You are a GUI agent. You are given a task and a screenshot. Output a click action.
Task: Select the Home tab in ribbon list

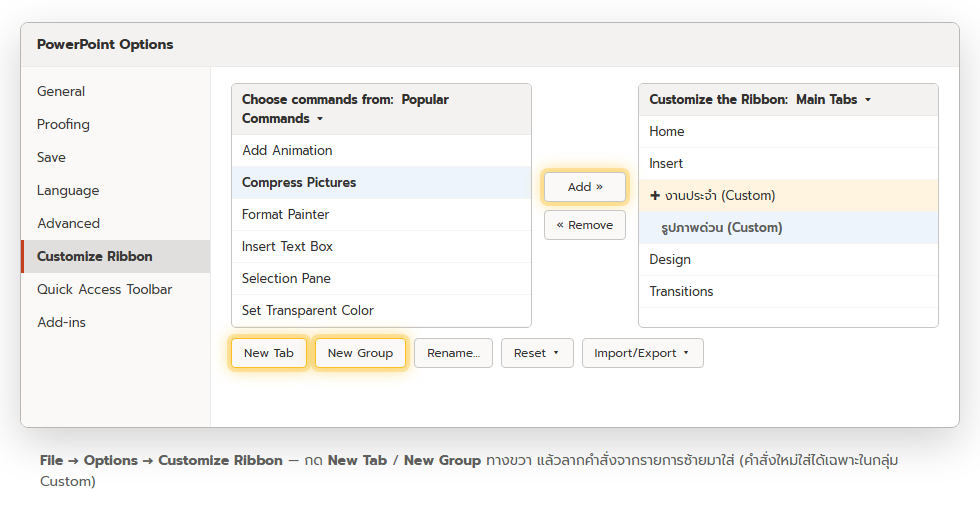788,132
